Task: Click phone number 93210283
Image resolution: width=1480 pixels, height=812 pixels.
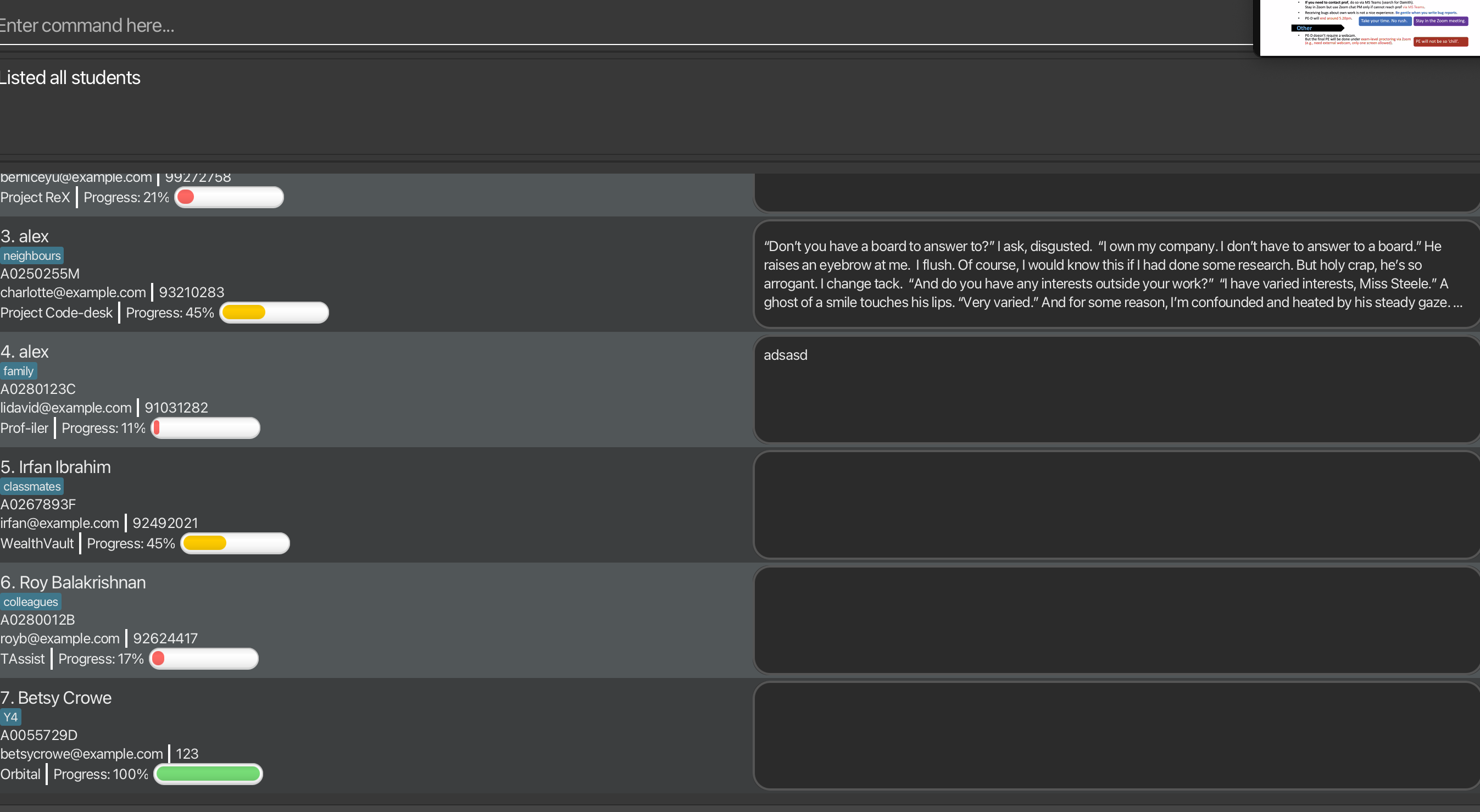Action: 192,292
